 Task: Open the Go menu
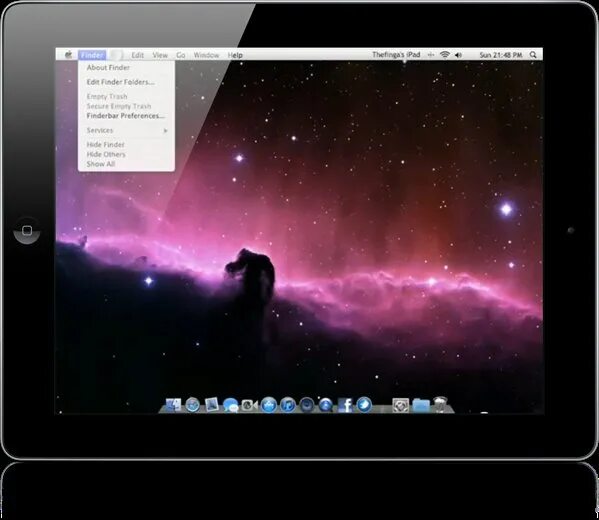[181, 55]
